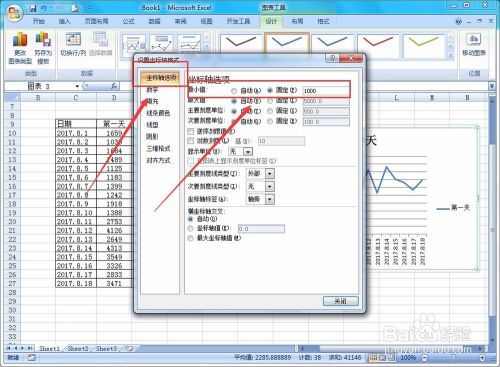
Task: Click the minimum value input field
Action: 326,91
